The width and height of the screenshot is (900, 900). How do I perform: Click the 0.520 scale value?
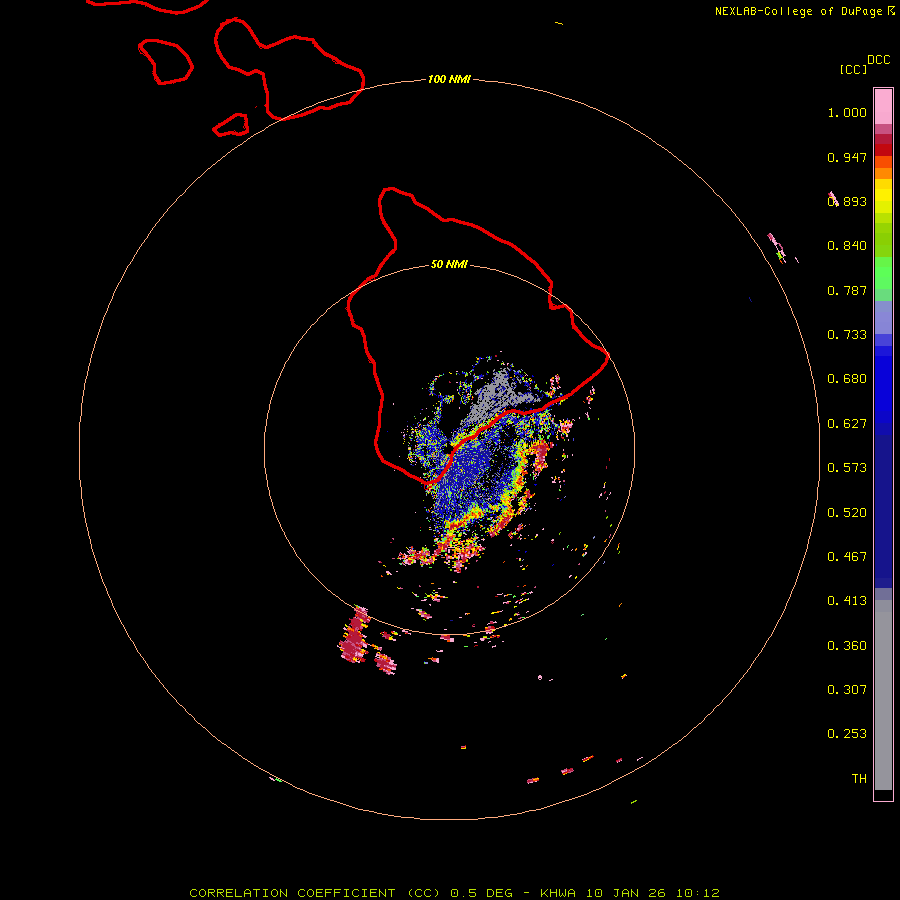(847, 513)
